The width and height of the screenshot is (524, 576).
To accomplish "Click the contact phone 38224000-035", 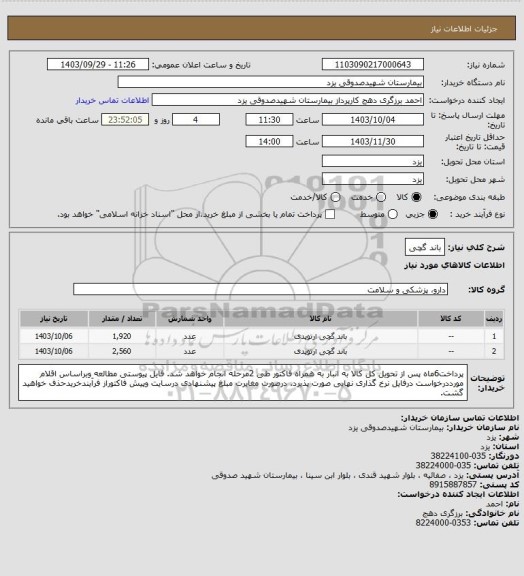I will tap(443, 465).
